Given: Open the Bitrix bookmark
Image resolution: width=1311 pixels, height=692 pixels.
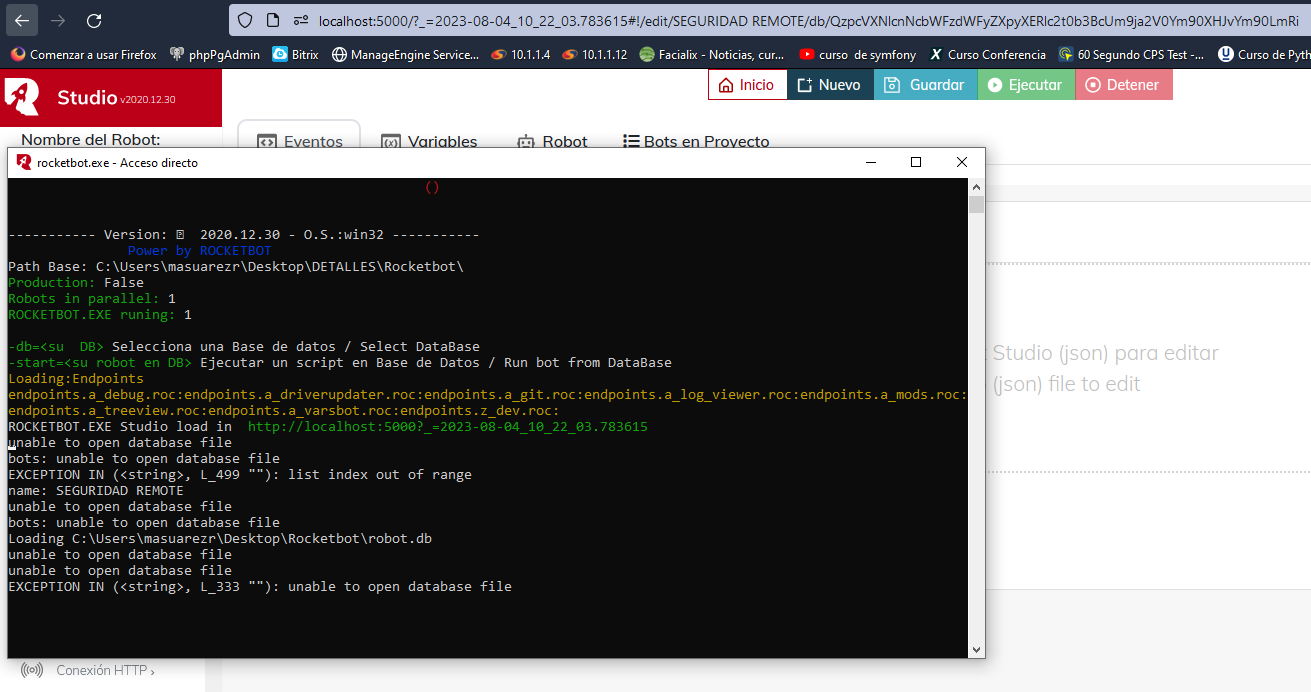Looking at the screenshot, I should click(x=295, y=55).
